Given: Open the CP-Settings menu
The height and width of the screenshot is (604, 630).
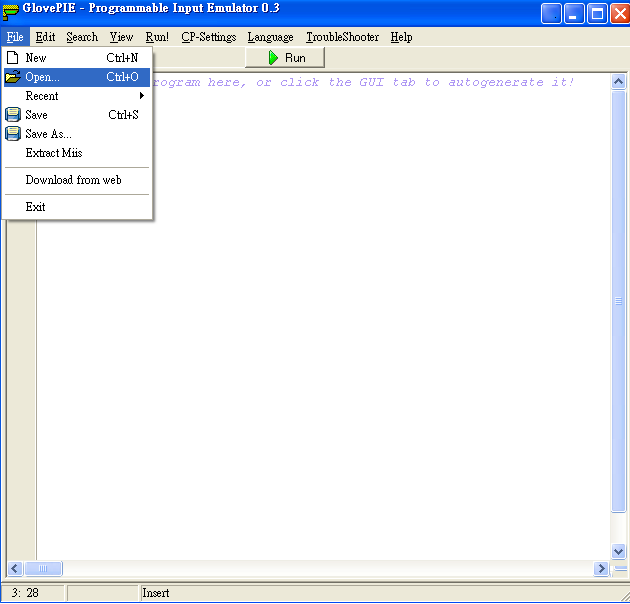Looking at the screenshot, I should click(x=209, y=37).
